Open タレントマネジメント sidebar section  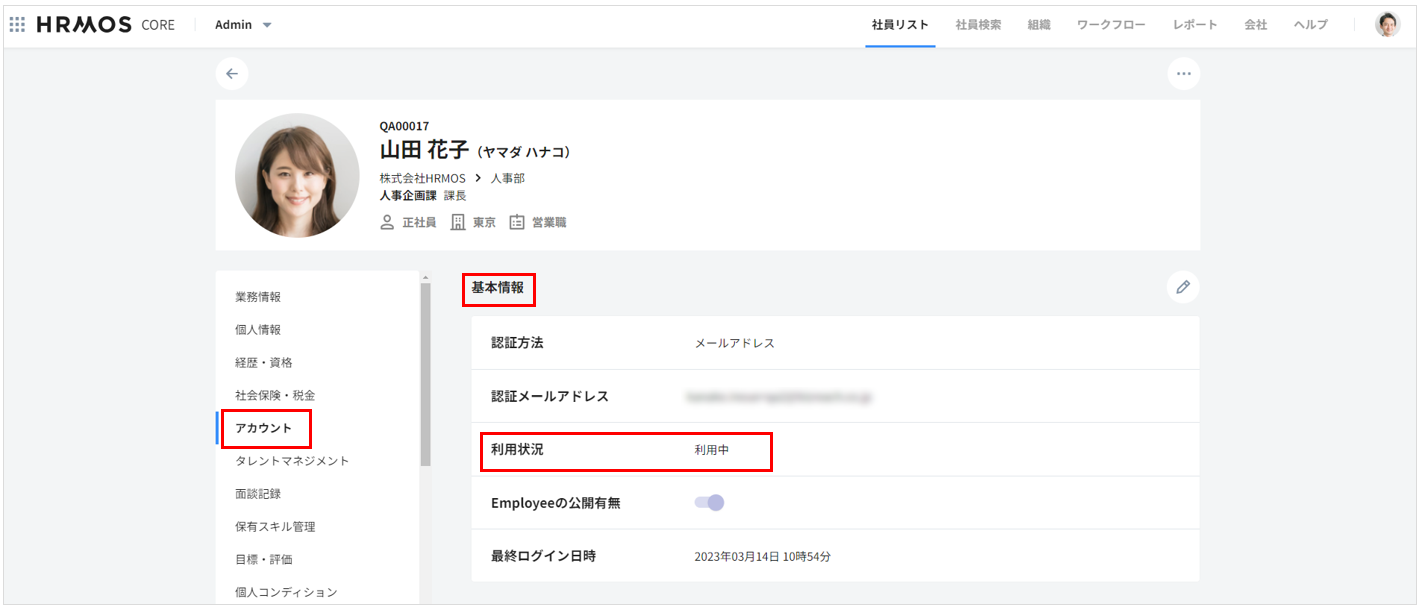pos(292,461)
